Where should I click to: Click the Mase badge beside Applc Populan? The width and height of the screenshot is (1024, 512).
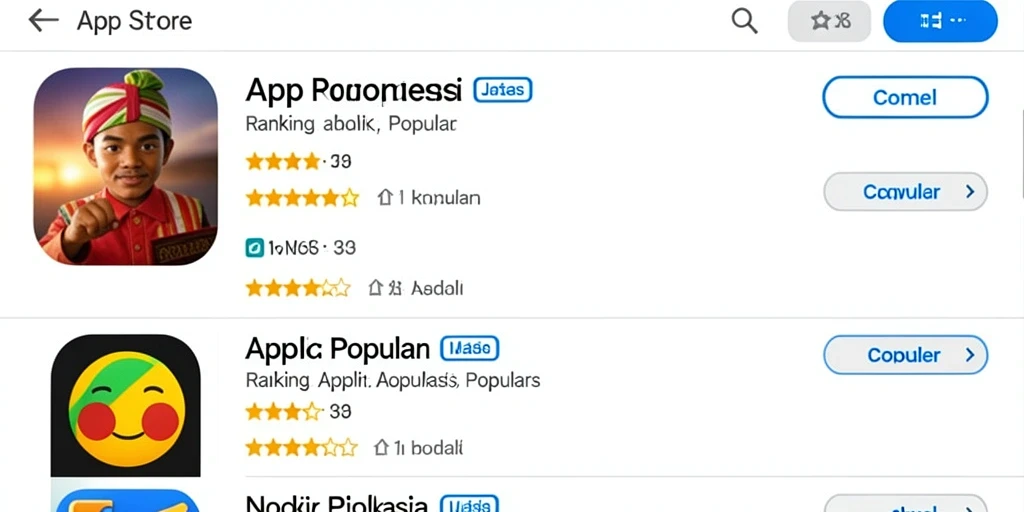coord(470,349)
